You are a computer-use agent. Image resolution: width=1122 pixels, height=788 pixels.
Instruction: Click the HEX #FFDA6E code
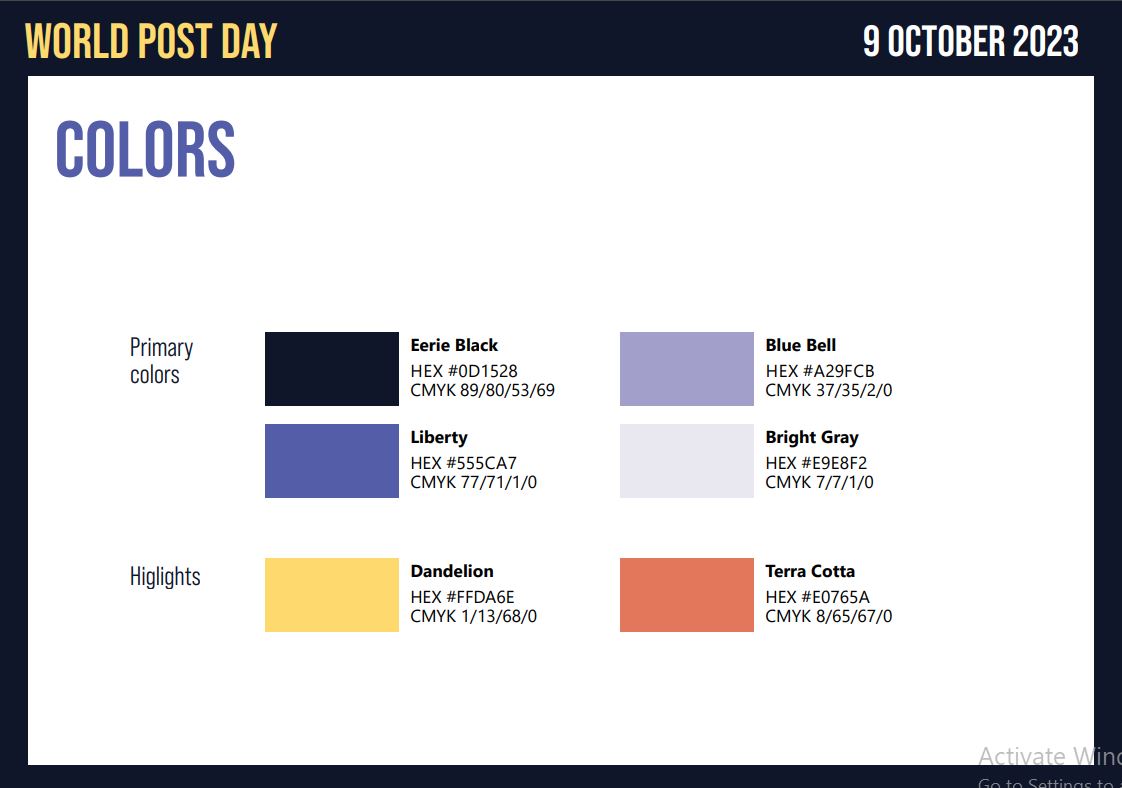click(462, 597)
